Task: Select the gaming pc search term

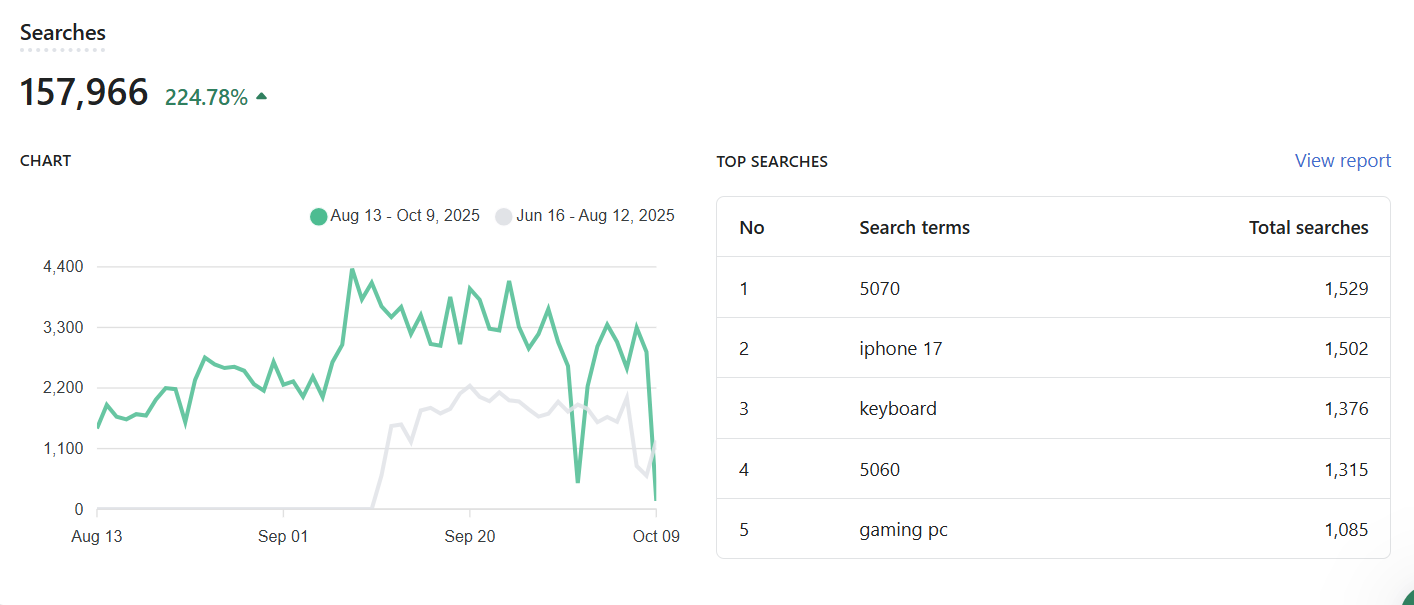Action: click(x=903, y=530)
